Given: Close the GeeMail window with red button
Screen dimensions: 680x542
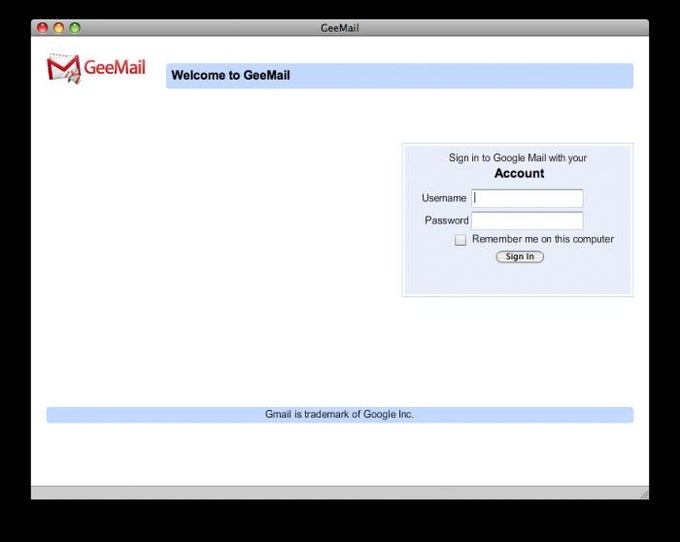Looking at the screenshot, I should (42, 28).
